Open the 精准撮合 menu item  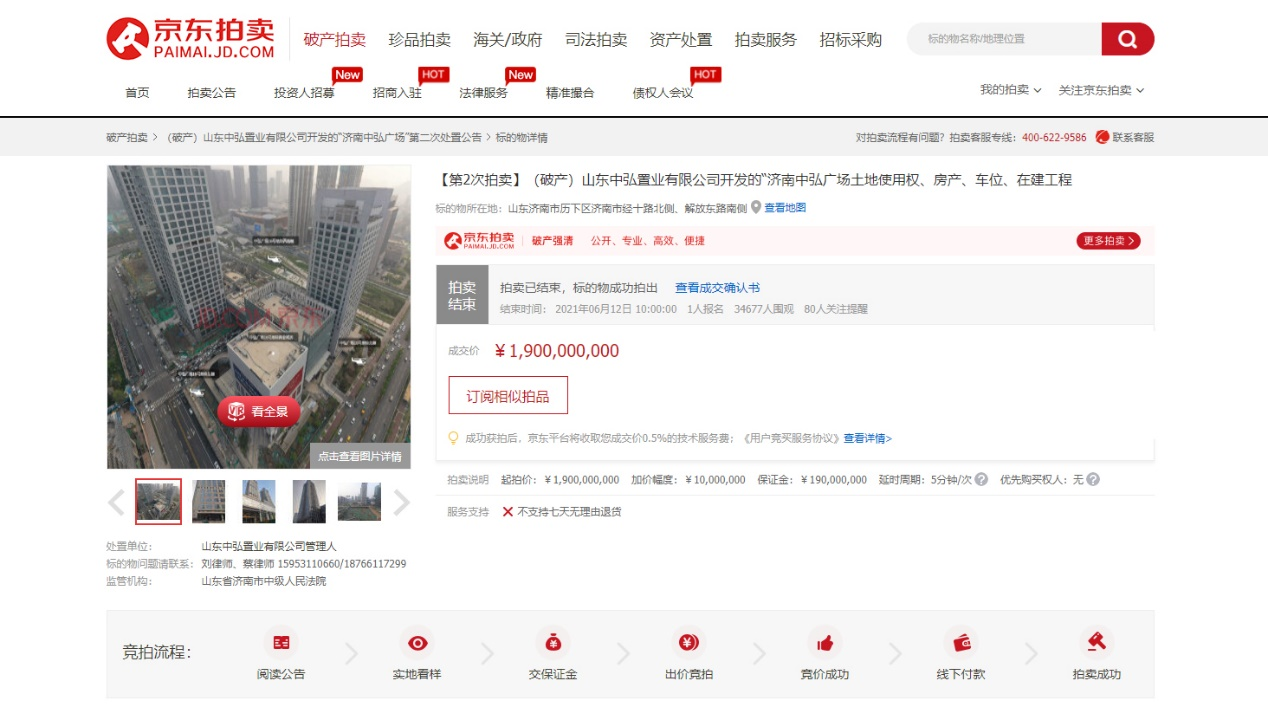click(570, 92)
